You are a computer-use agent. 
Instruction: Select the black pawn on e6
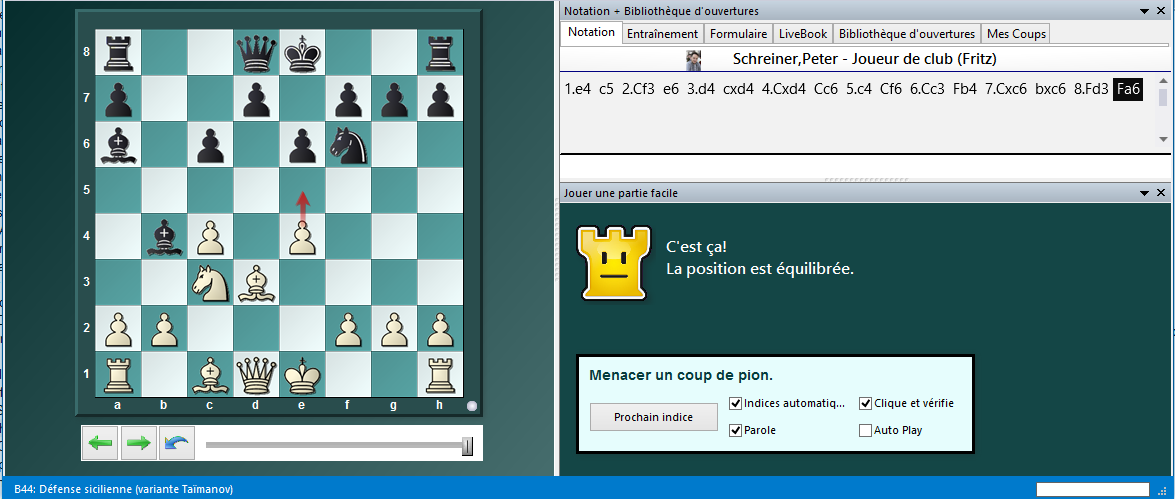(x=302, y=145)
